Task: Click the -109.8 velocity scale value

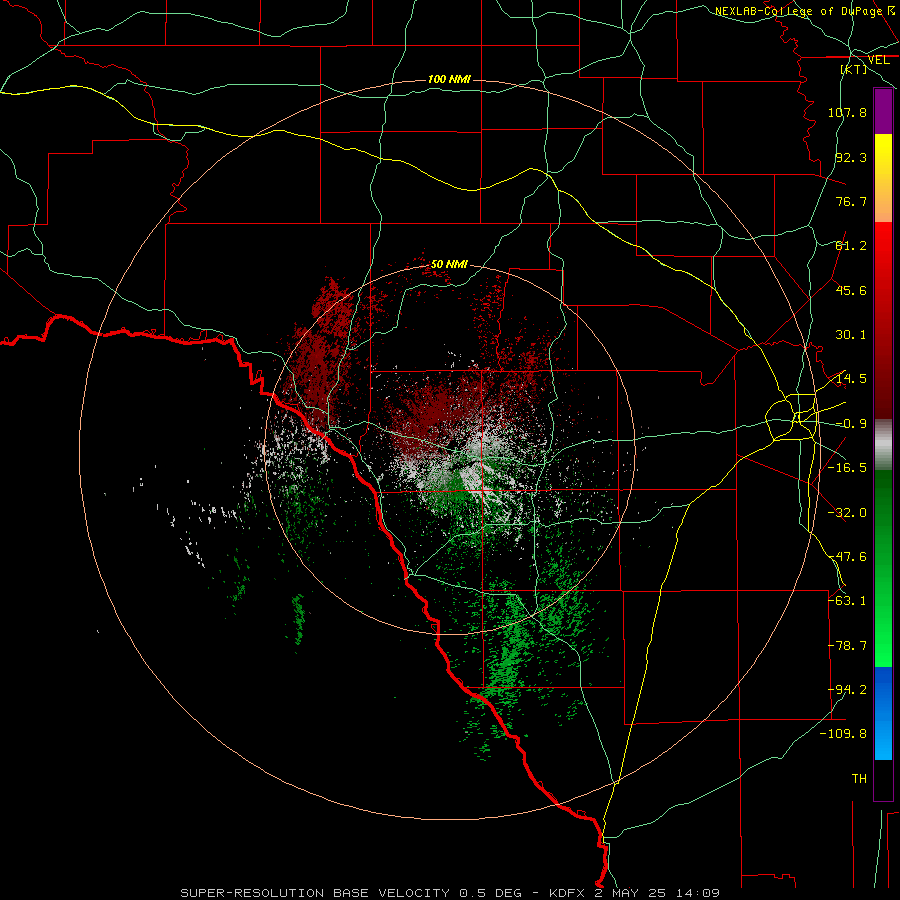Action: 843,734
